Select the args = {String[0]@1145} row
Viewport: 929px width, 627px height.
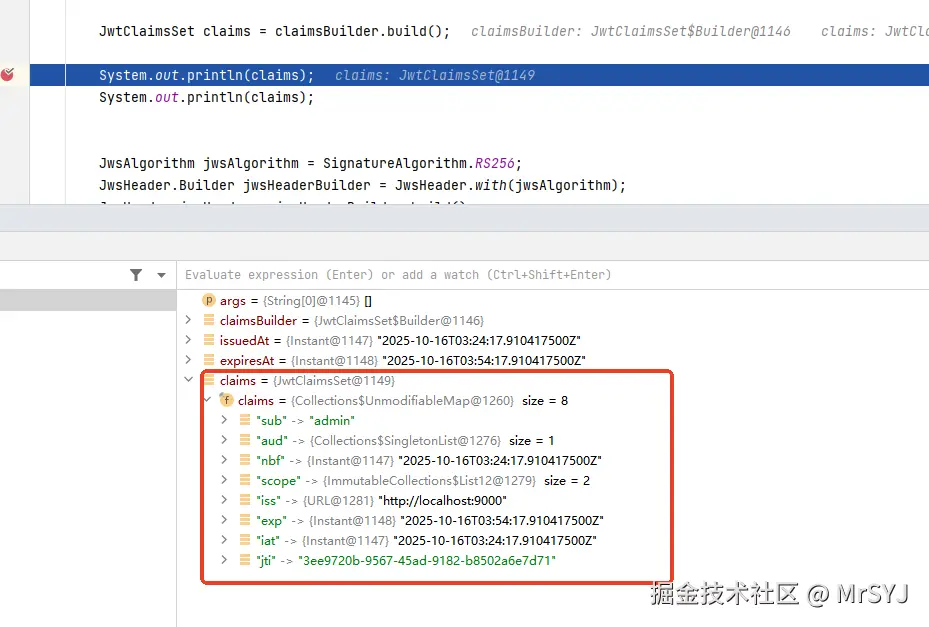(552, 300)
